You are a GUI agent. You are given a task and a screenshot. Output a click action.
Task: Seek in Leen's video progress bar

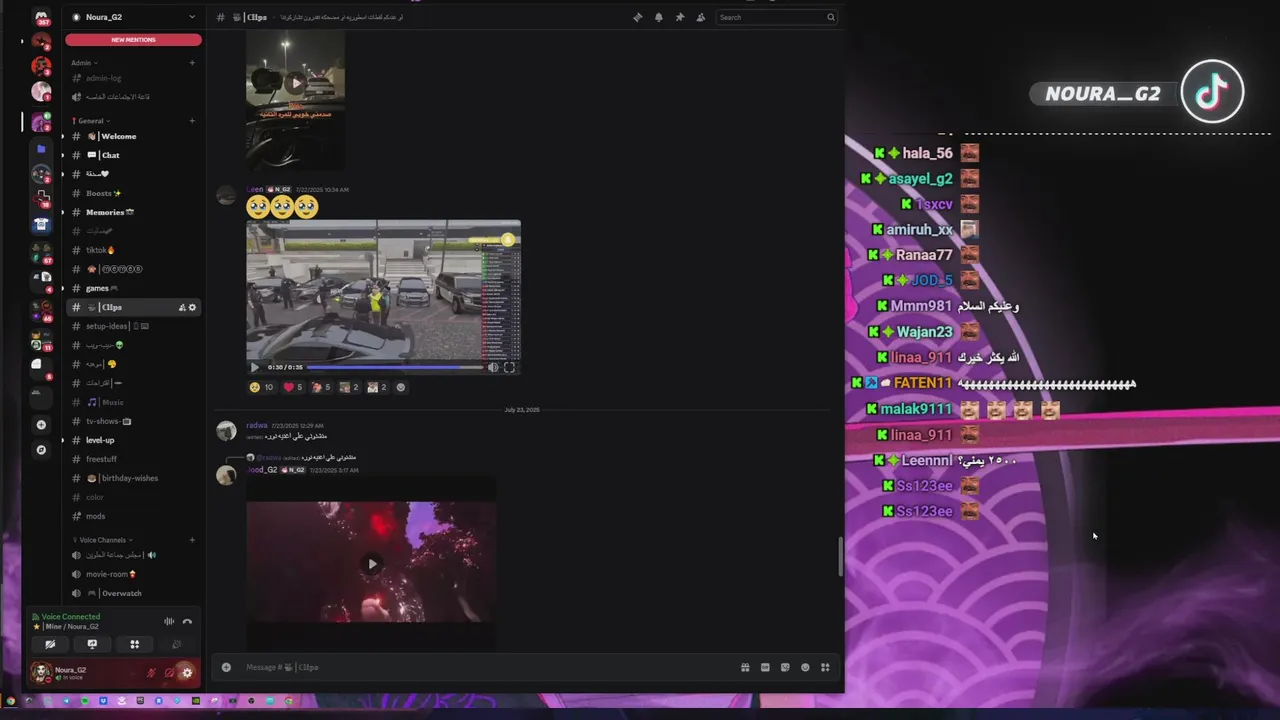[x=395, y=367]
